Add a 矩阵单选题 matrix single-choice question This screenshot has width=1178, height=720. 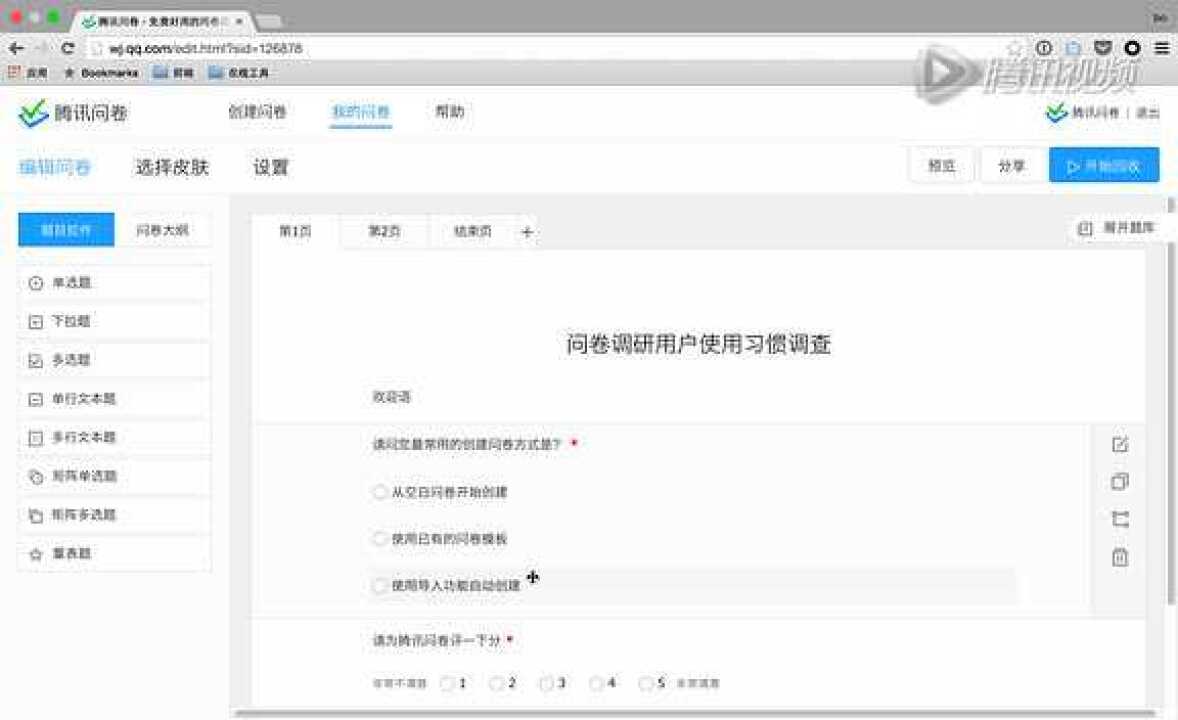(114, 476)
